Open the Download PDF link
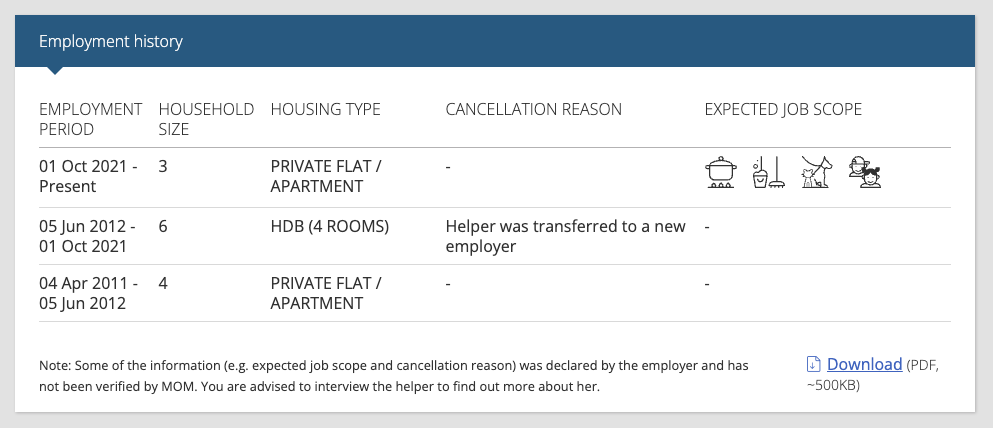The width and height of the screenshot is (993, 428). coord(864,364)
